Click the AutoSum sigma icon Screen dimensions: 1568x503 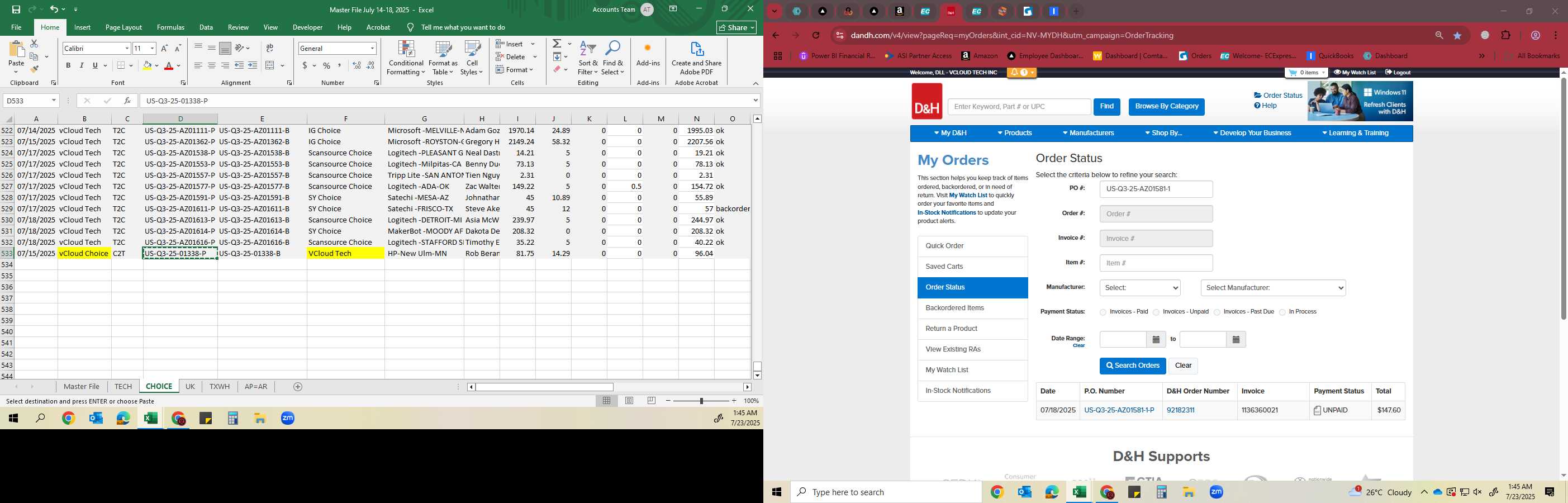click(x=557, y=44)
